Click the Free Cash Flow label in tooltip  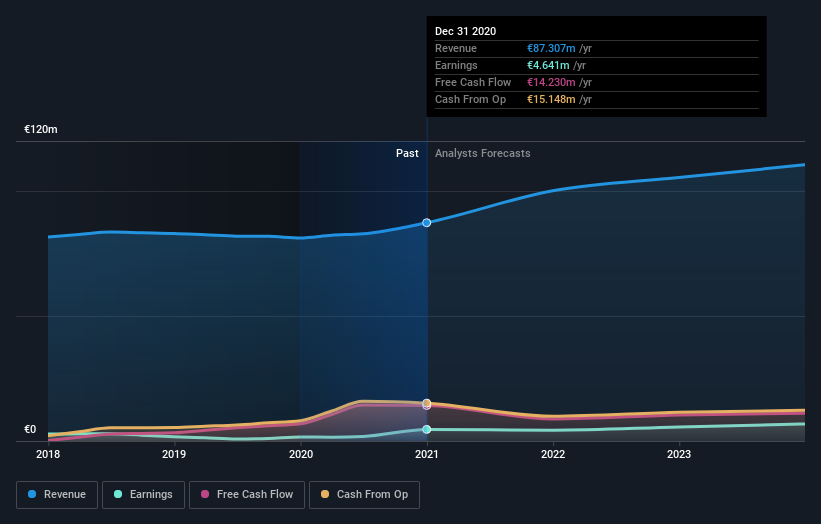click(x=473, y=82)
